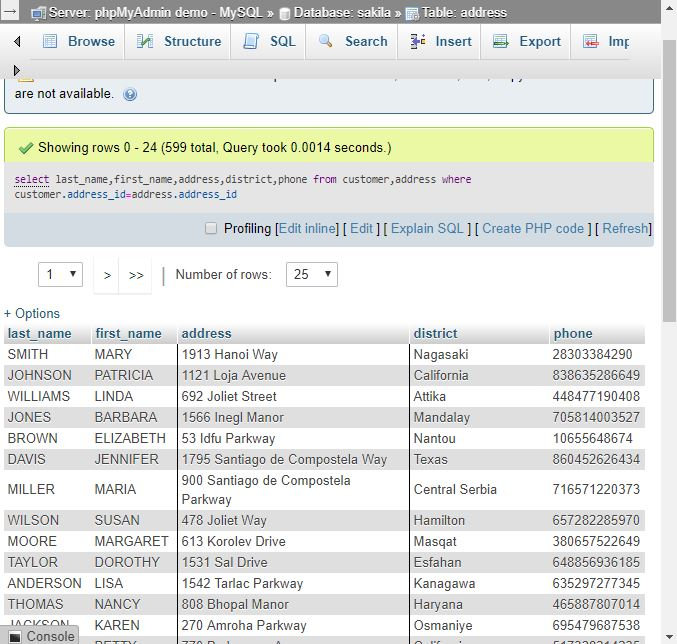Viewport: 677px width, 644px height.
Task: Sort by address column header
Action: tap(206, 334)
